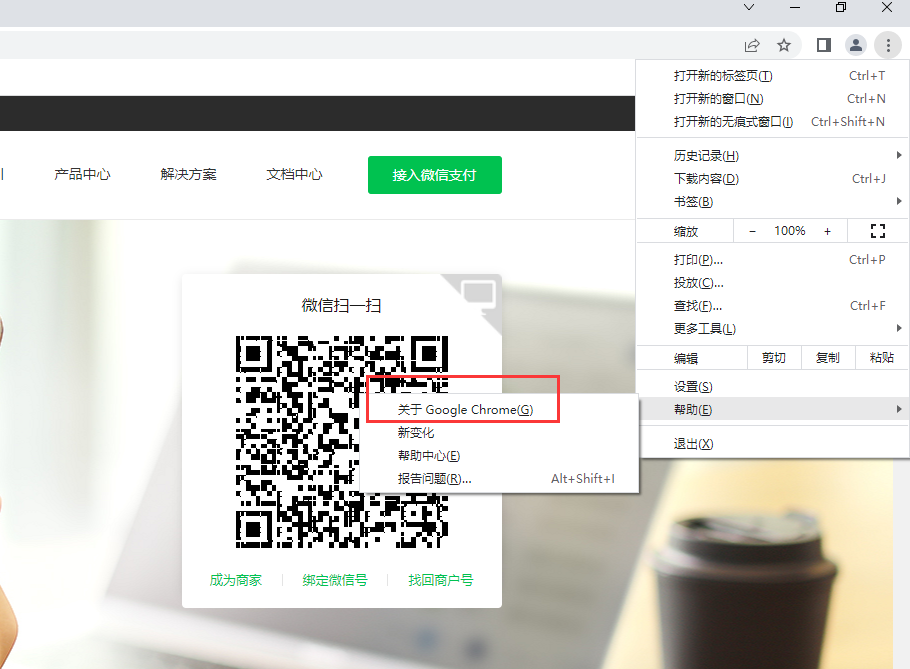Open a new incognito window 打开新的无痕式窗口
This screenshot has width=910, height=669.
click(x=772, y=121)
